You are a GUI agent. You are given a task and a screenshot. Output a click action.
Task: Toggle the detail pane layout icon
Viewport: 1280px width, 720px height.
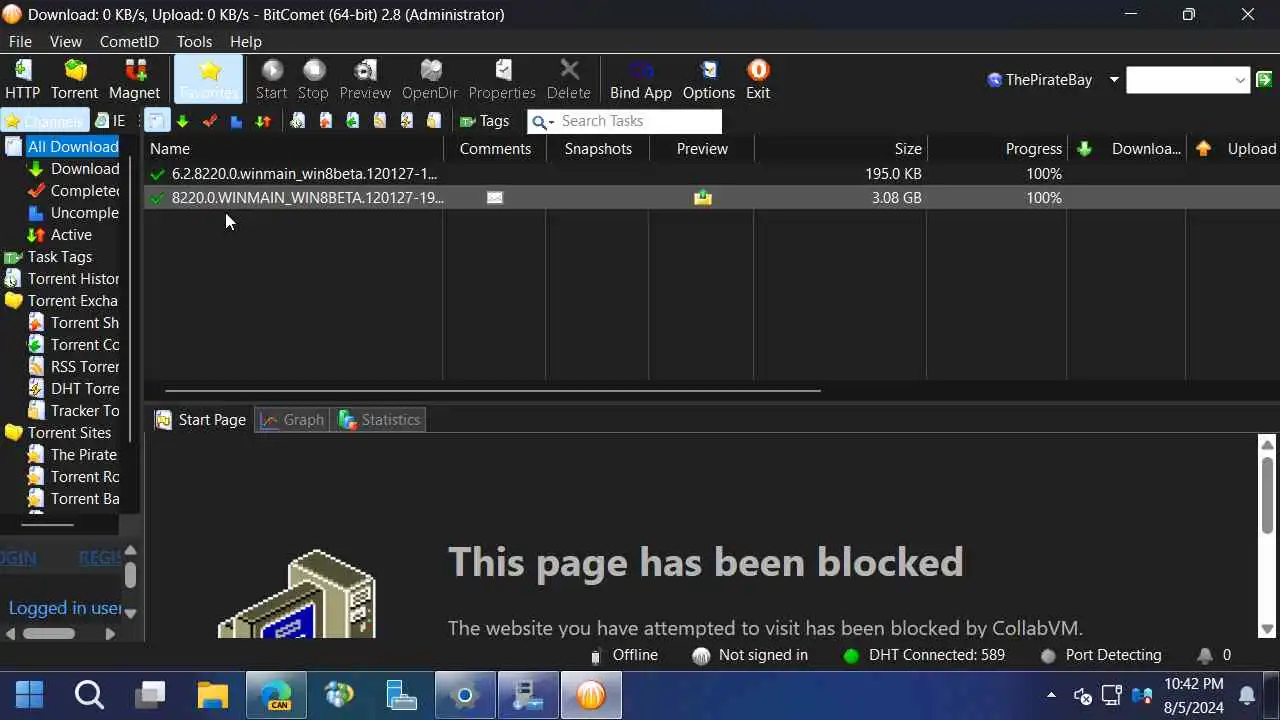157,121
